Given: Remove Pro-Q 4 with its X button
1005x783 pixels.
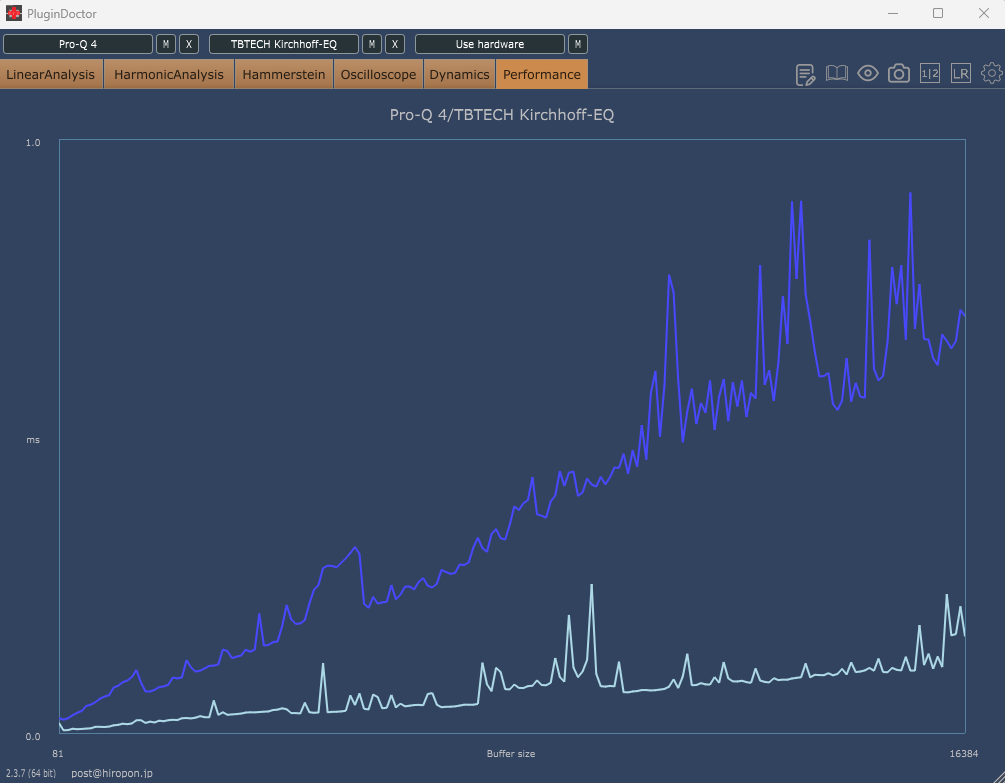Looking at the screenshot, I should pyautogui.click(x=188, y=44).
